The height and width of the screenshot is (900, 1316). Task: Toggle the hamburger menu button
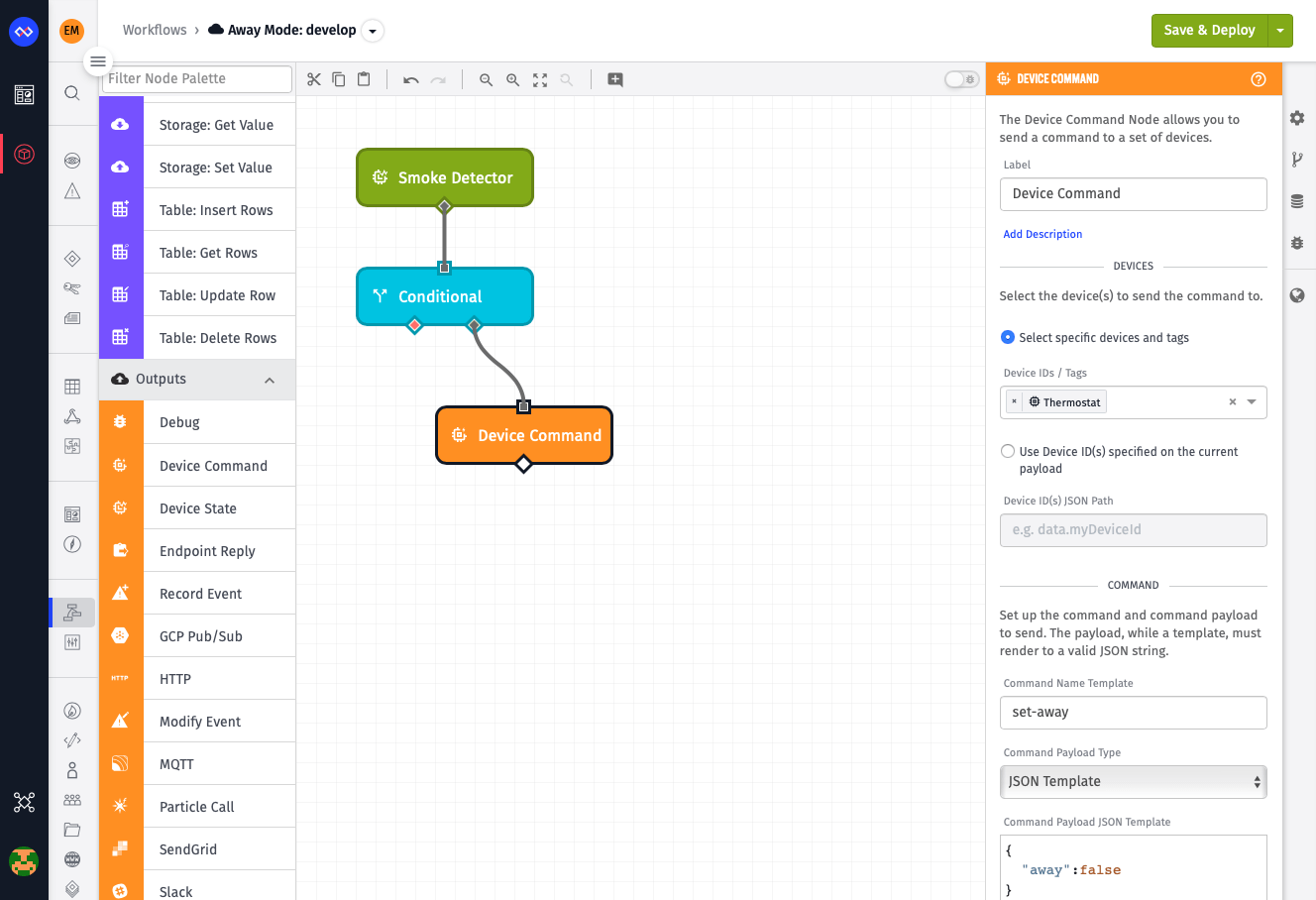(x=98, y=61)
